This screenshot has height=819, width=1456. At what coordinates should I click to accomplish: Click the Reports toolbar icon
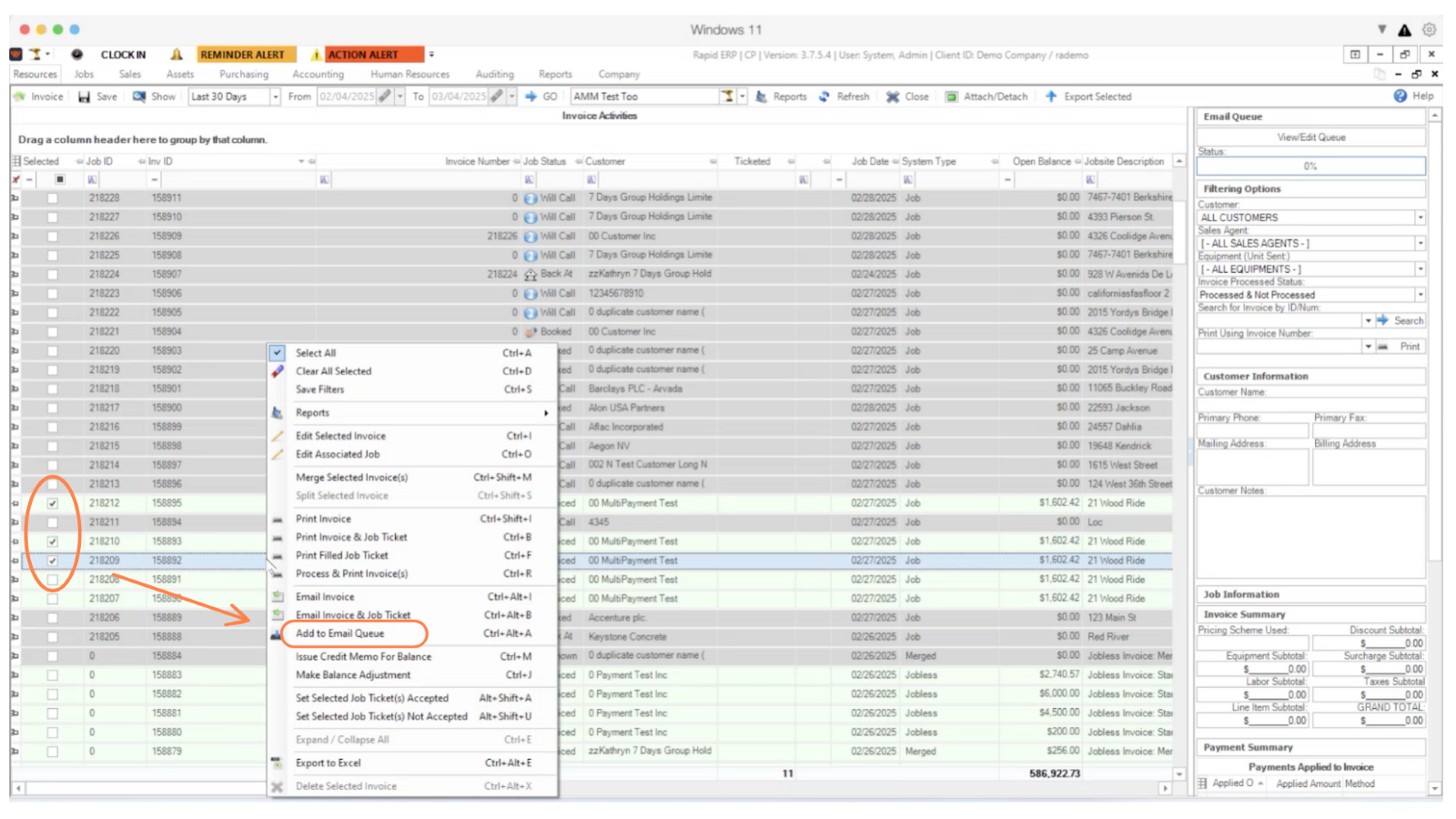(x=762, y=96)
